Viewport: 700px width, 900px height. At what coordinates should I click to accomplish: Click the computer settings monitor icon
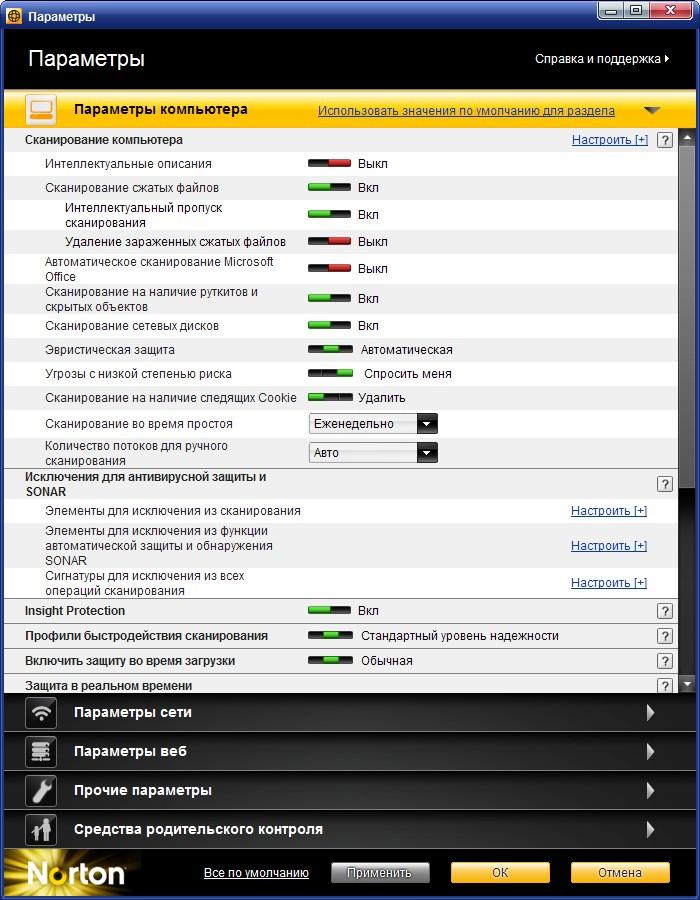click(x=41, y=110)
